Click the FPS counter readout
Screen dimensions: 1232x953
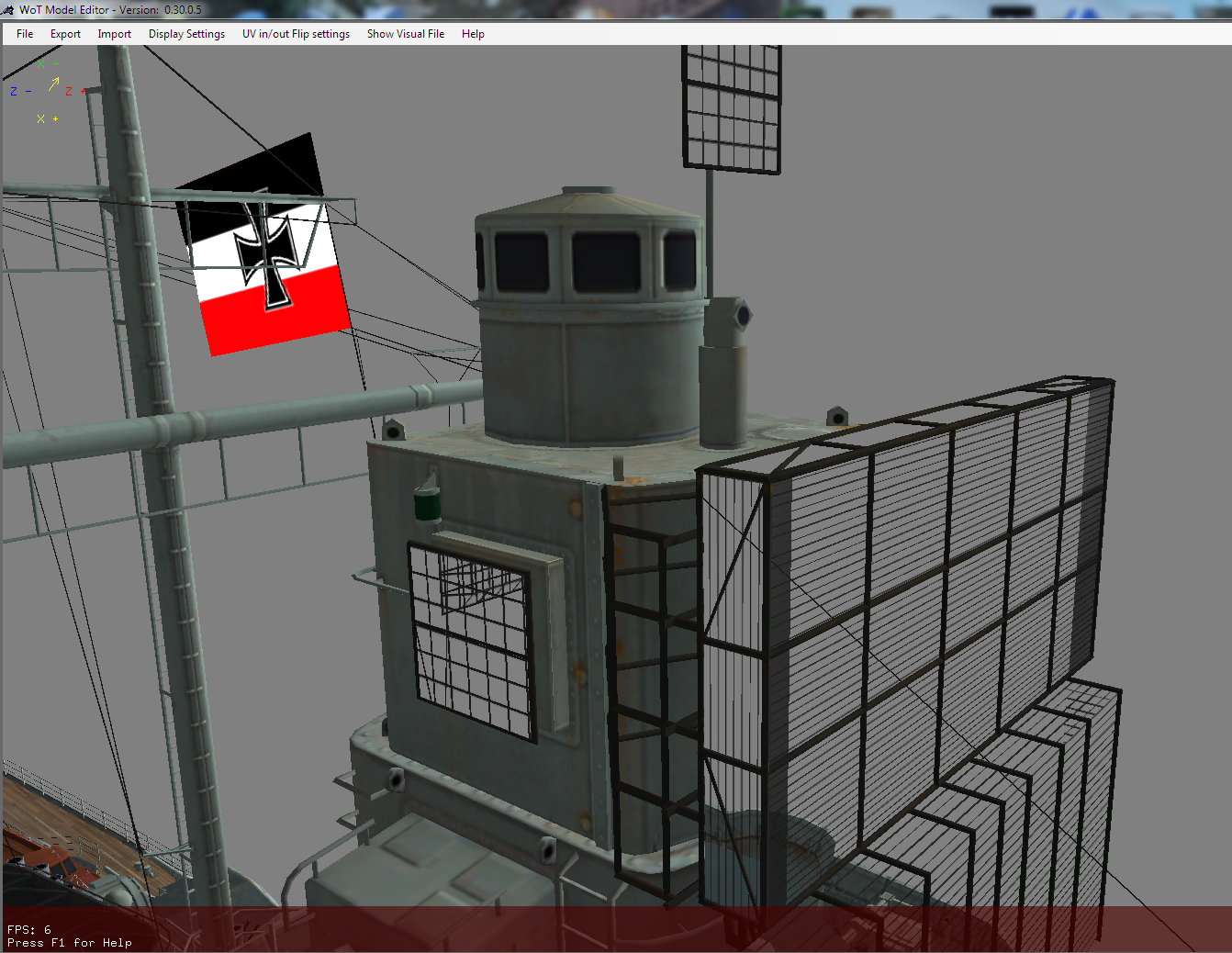pos(29,929)
